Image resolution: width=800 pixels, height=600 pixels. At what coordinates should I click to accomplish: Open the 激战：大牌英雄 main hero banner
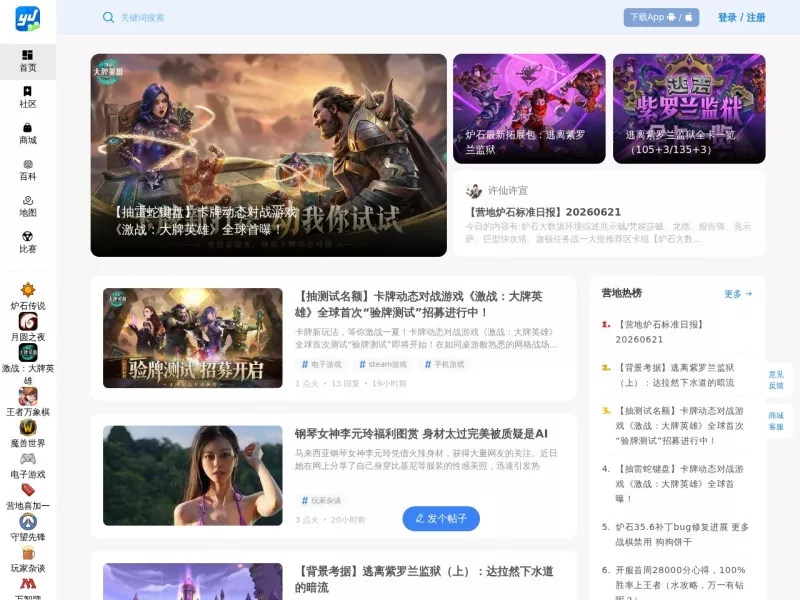point(268,155)
